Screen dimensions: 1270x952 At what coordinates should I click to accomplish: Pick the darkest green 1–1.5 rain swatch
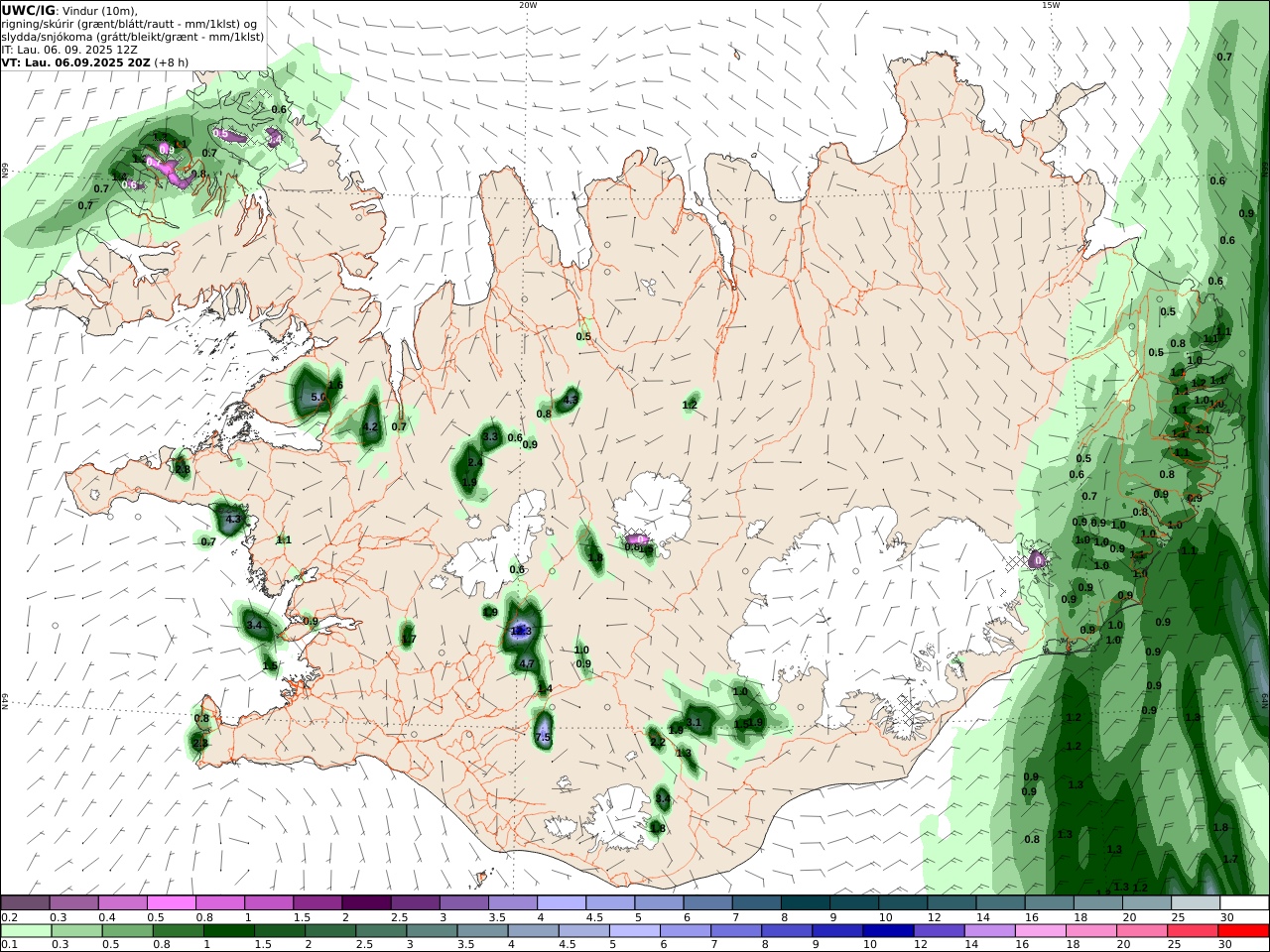(229, 931)
